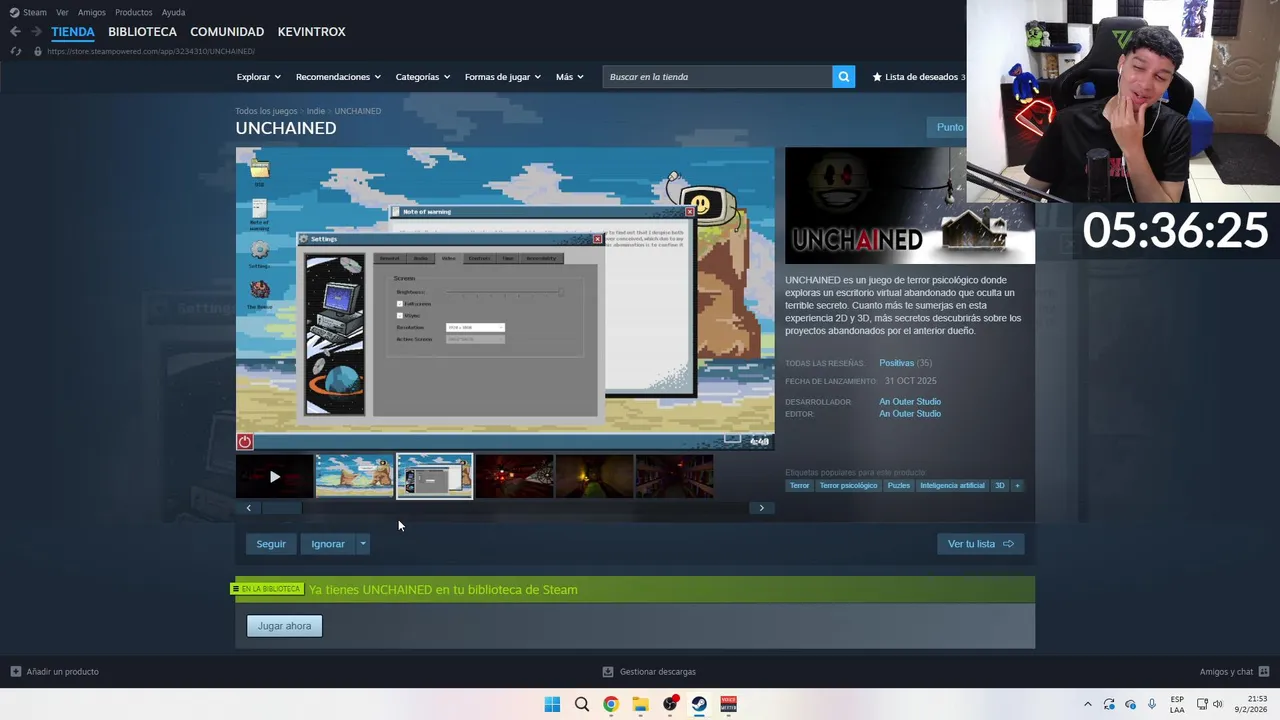Select the settings window screenshot thumbnail

(x=435, y=477)
